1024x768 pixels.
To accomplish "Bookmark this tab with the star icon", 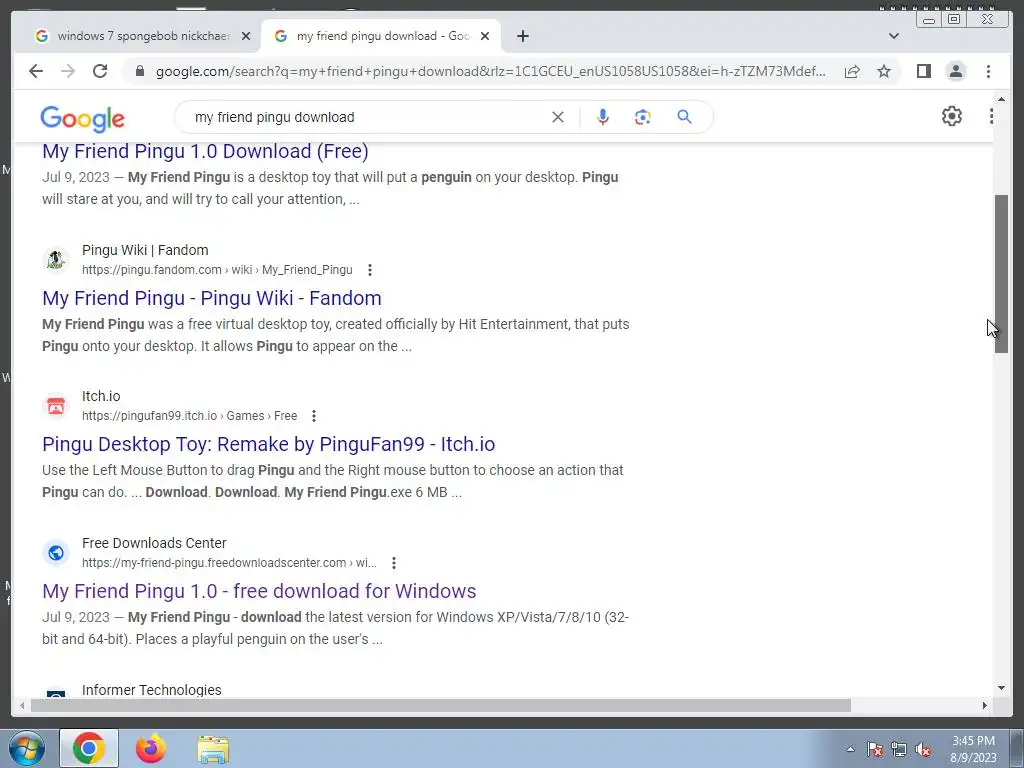I will pyautogui.click(x=884, y=71).
